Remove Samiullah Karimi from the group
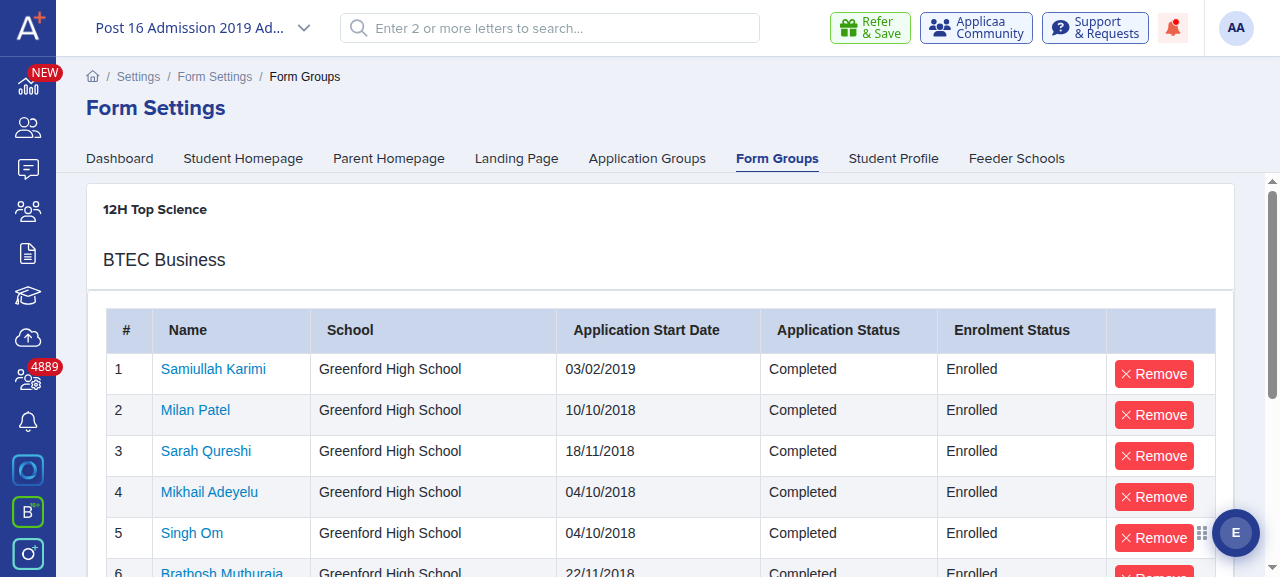The height and width of the screenshot is (577, 1280). [x=1154, y=374]
